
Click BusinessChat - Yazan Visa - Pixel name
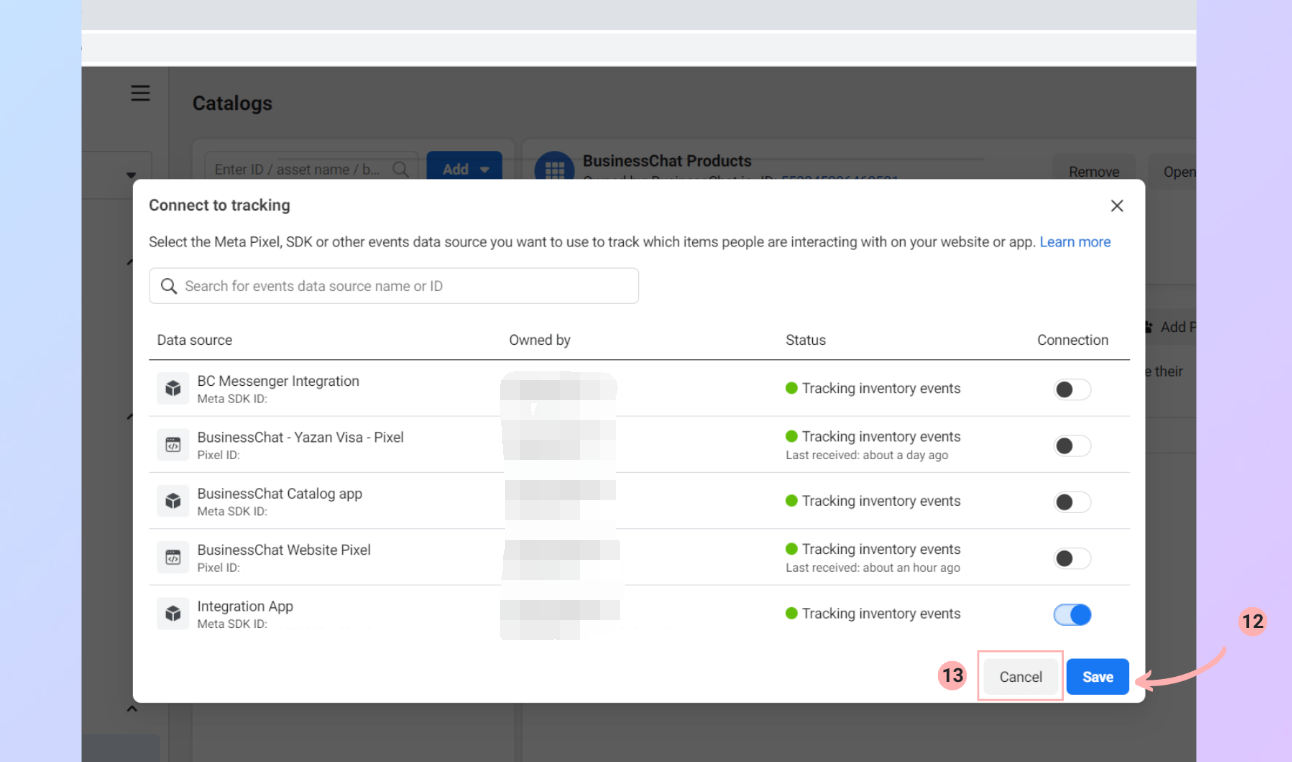pyautogui.click(x=300, y=437)
